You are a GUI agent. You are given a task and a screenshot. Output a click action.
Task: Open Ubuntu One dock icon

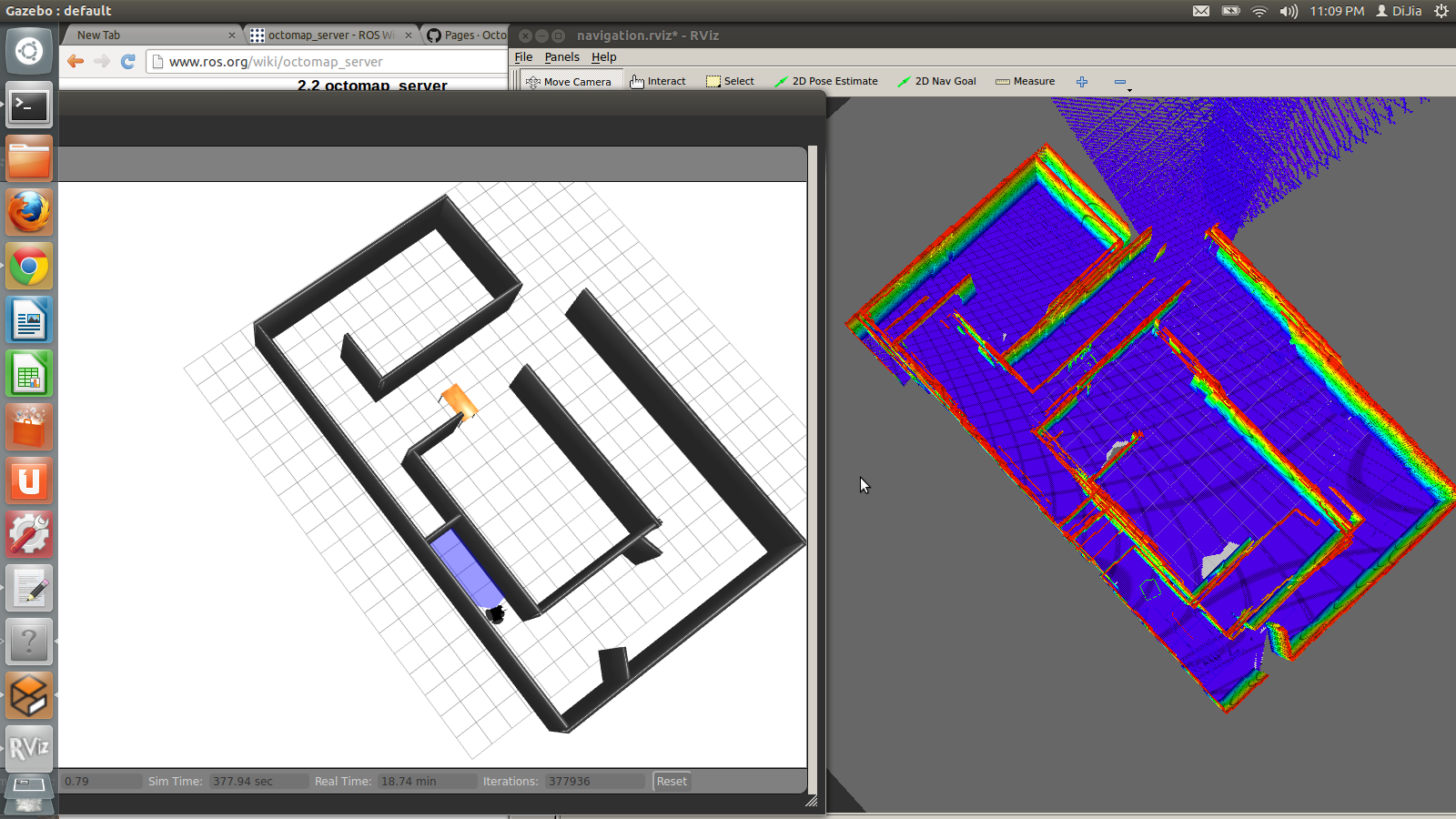(29, 481)
